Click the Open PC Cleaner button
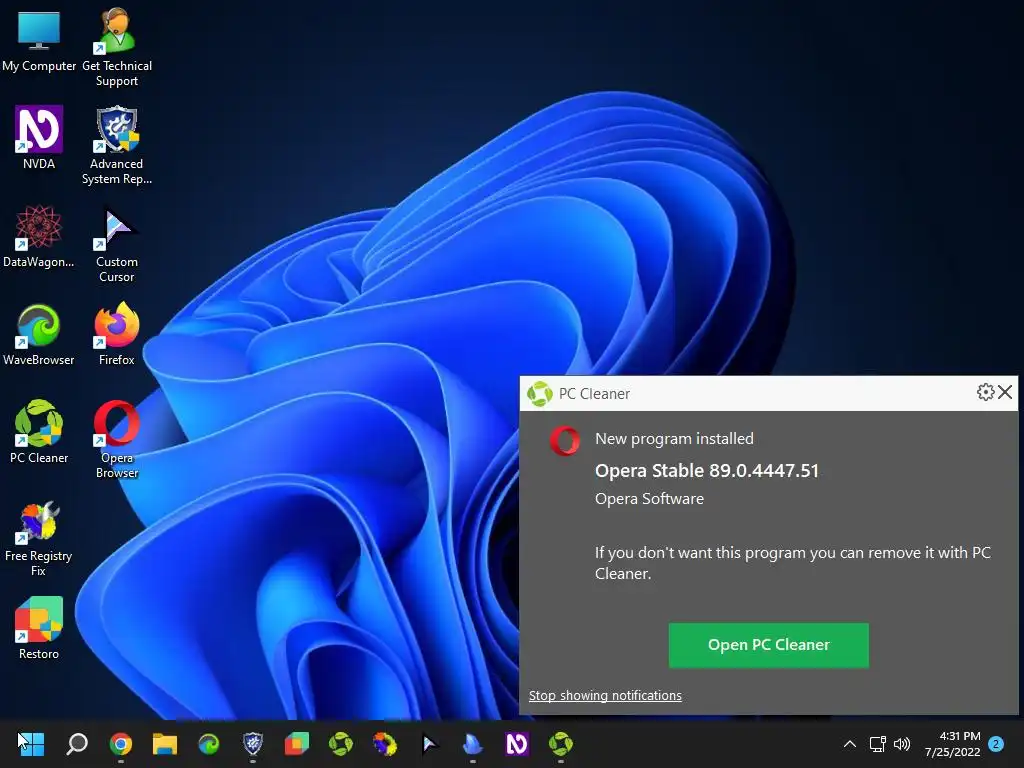The height and width of the screenshot is (768, 1024). coord(769,645)
